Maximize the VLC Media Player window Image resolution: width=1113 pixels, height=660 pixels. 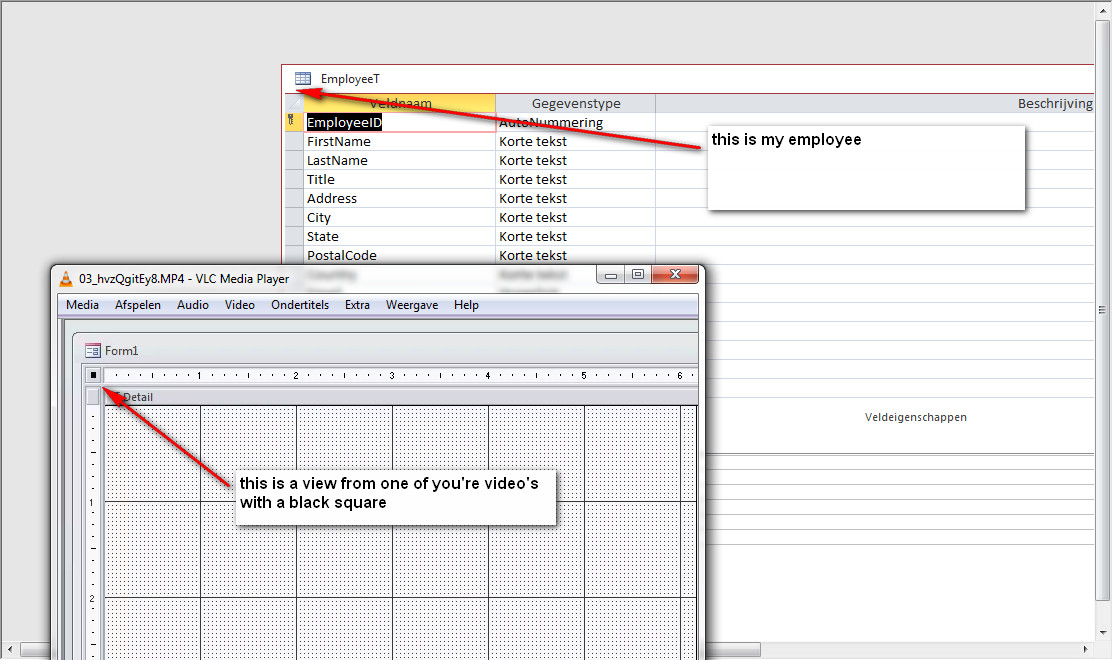pos(637,274)
